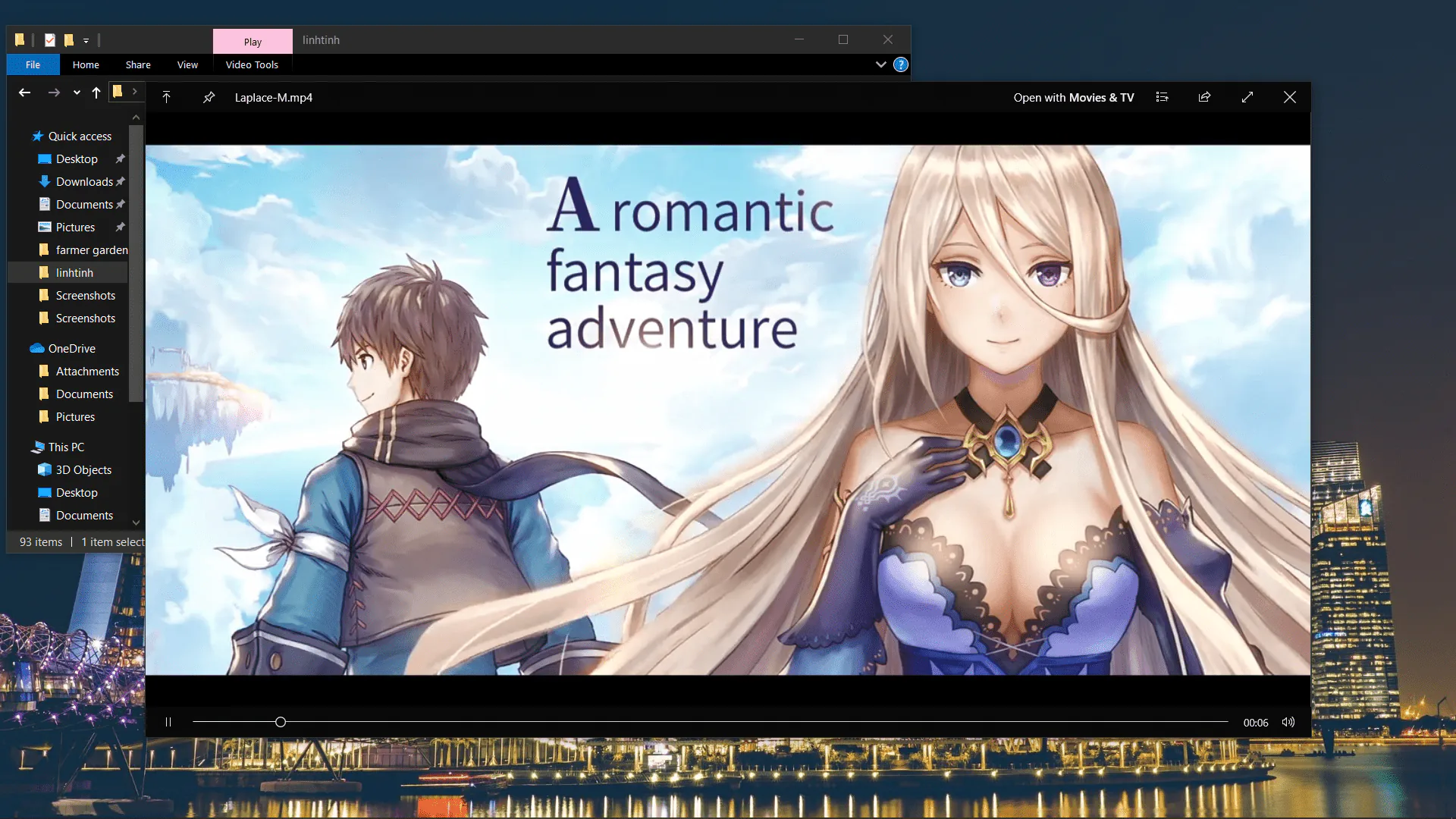Click the scroll-to-top arrow icon in preview
The image size is (1456, 819).
[x=166, y=97]
